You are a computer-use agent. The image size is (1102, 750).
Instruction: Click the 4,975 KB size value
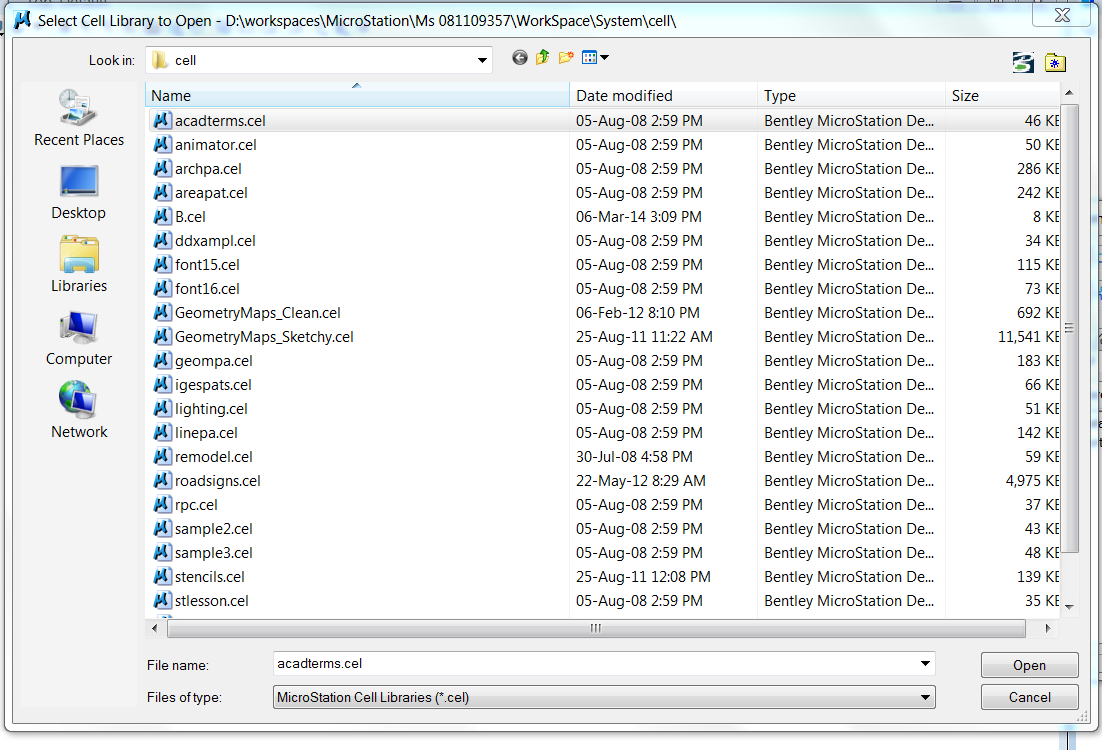point(1032,481)
